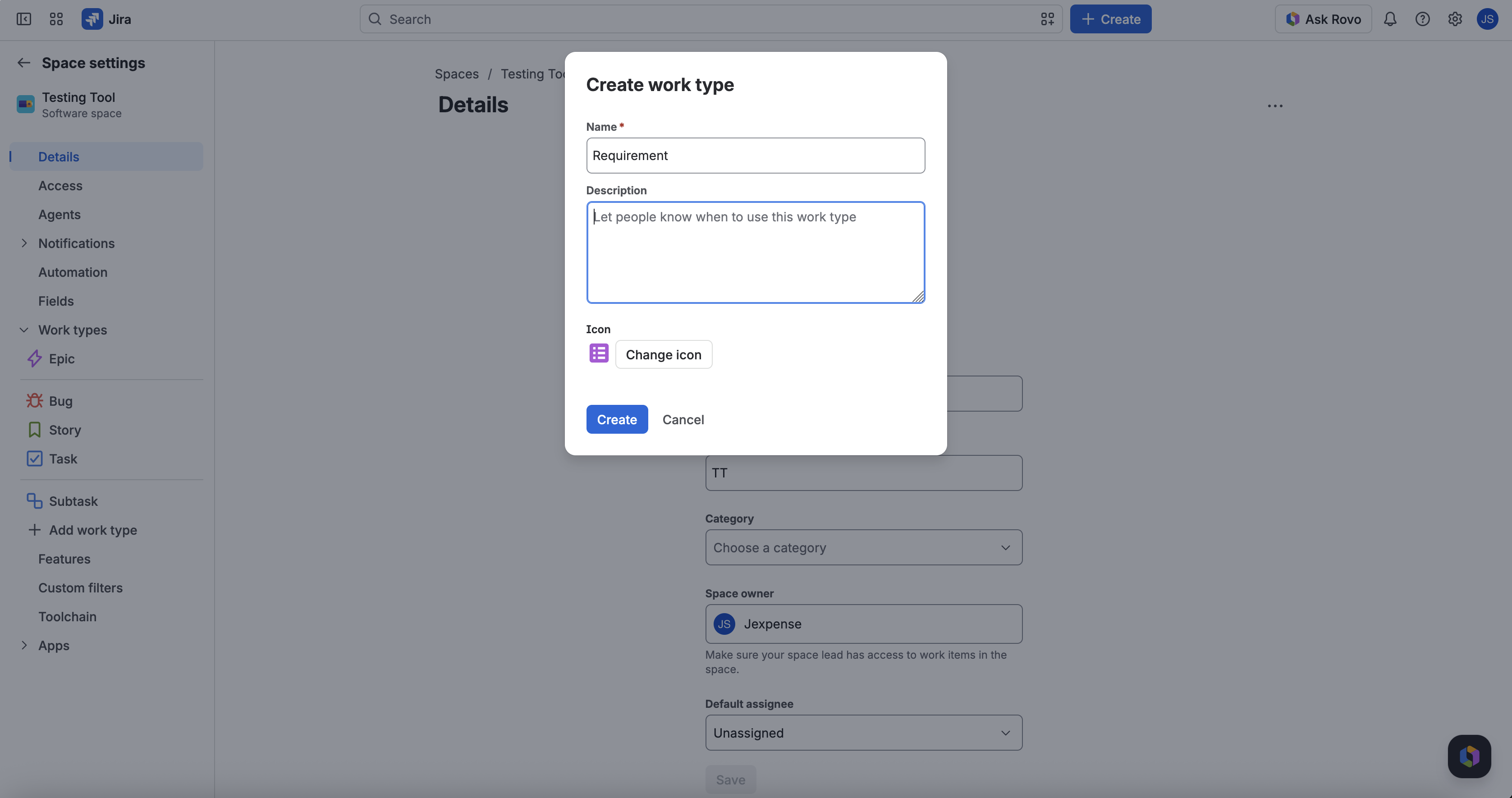
Task: Open the Details settings page
Action: pyautogui.click(x=106, y=157)
